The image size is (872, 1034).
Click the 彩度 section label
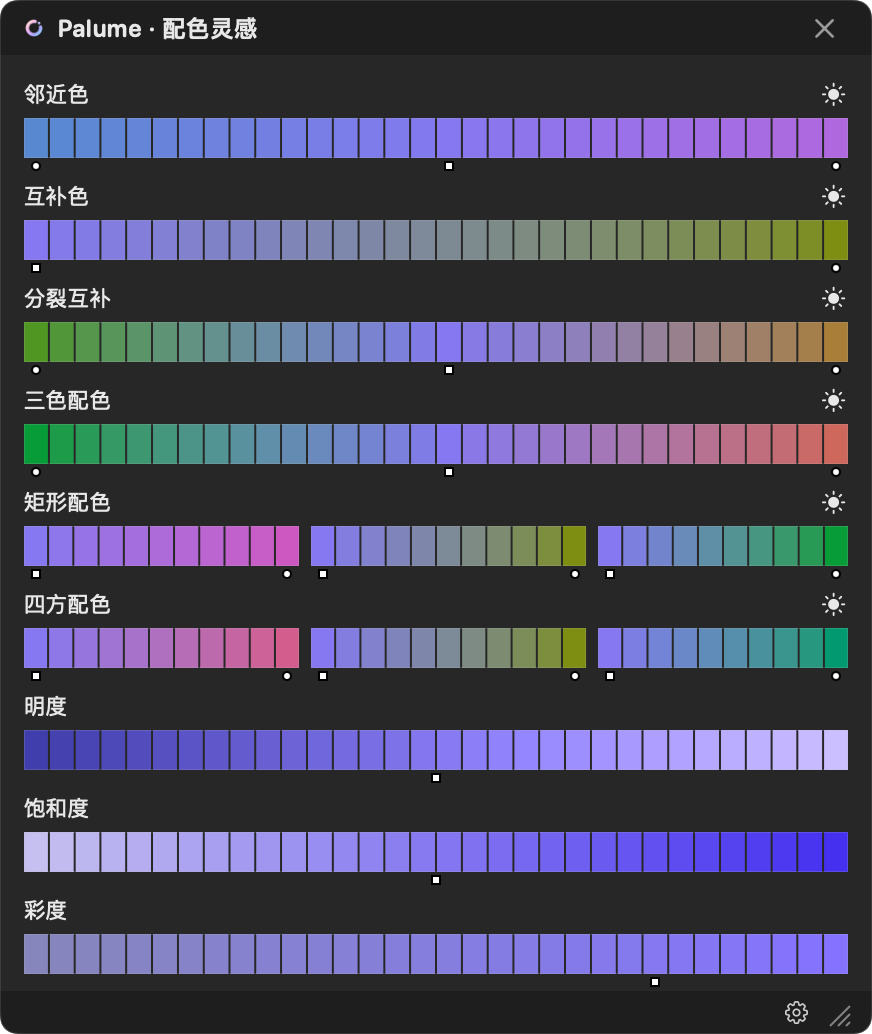tap(46, 911)
